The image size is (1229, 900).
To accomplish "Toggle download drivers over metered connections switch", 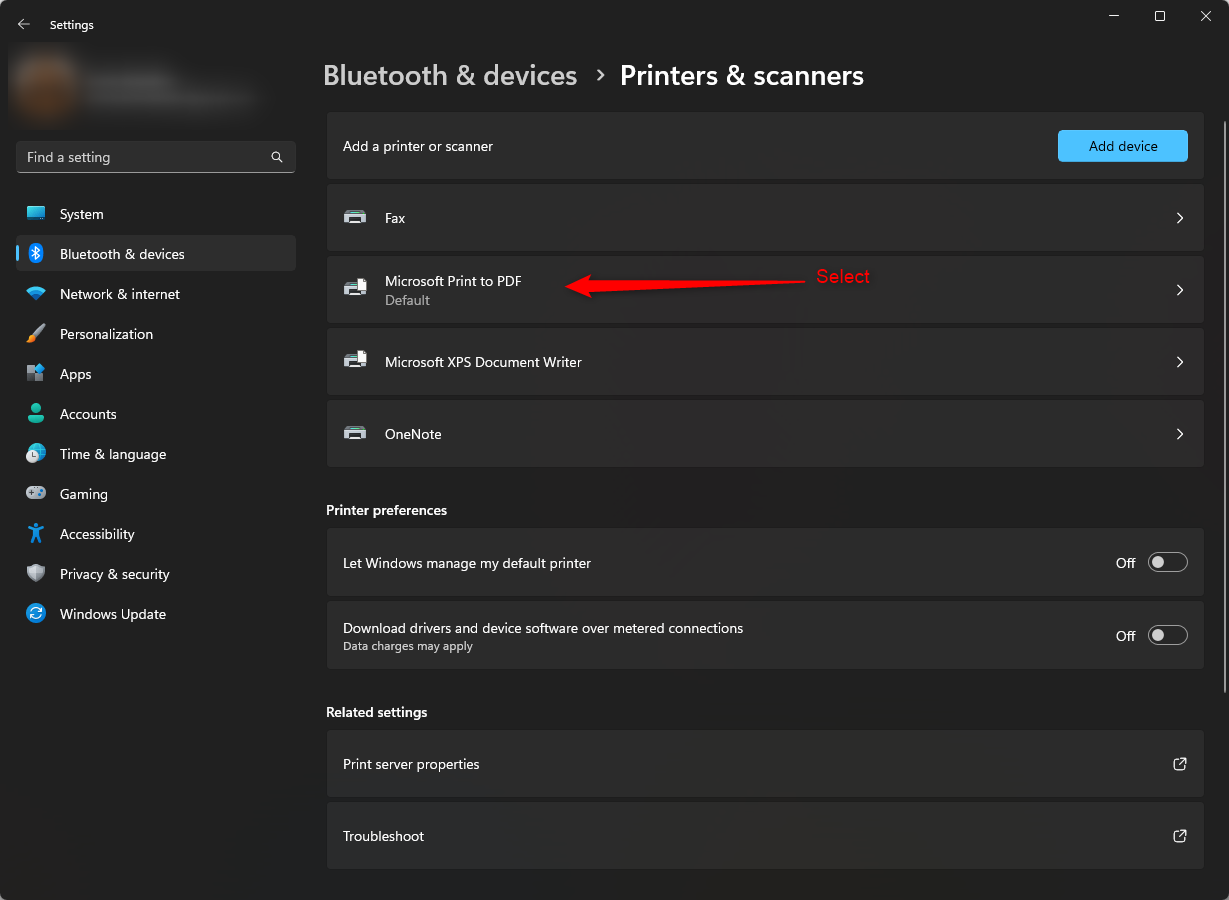I will 1168,635.
